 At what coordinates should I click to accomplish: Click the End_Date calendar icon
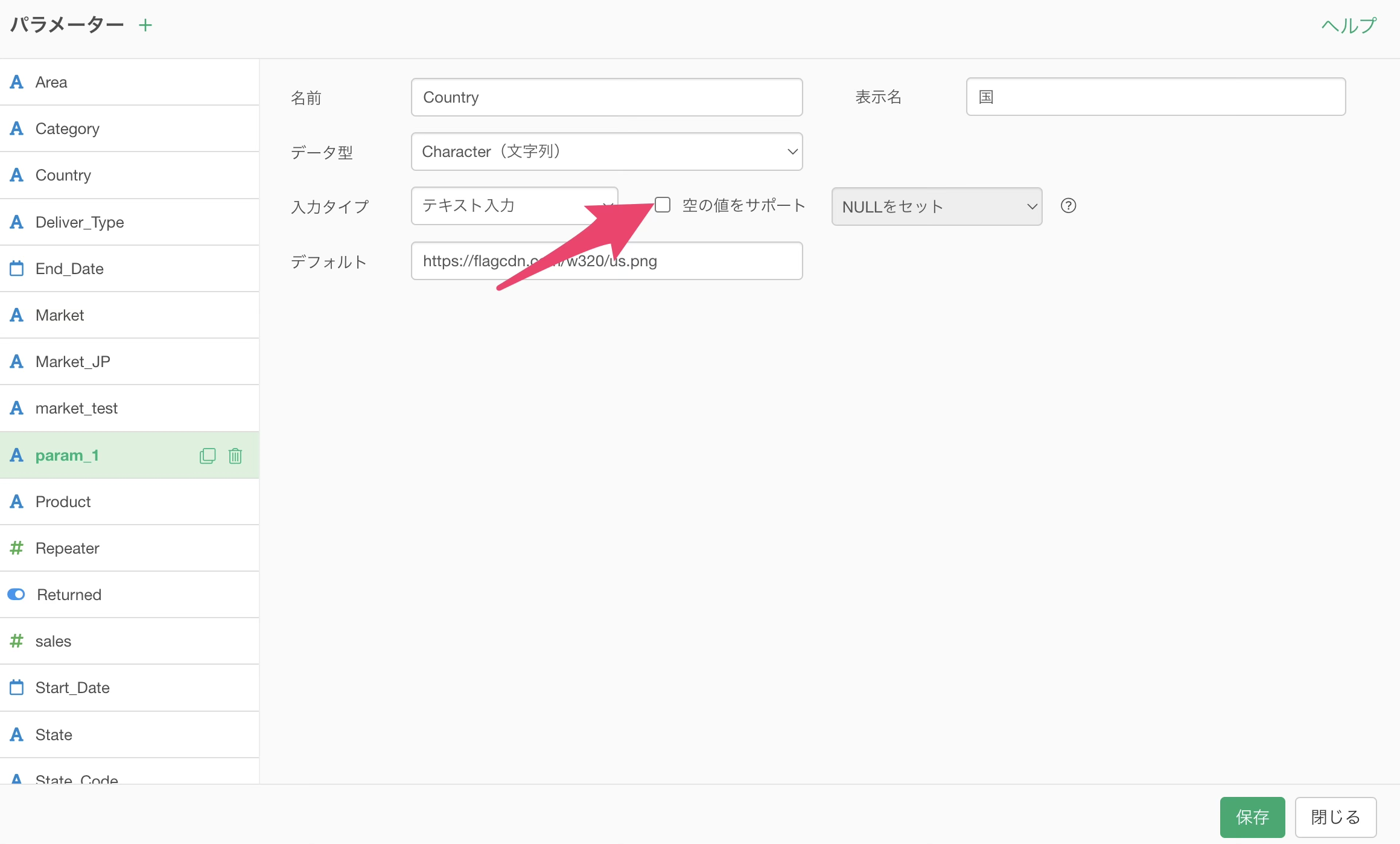[x=17, y=268]
